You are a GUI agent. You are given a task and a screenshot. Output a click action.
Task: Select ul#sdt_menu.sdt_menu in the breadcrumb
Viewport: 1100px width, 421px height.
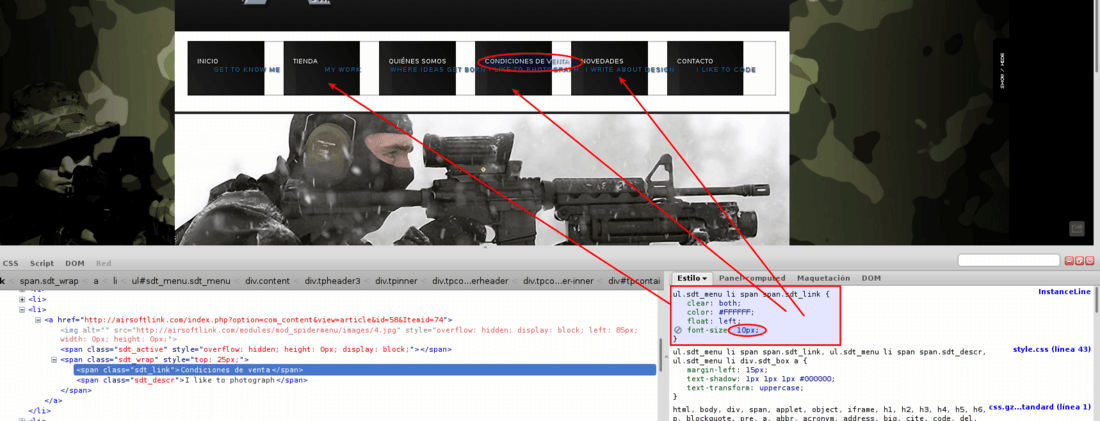tap(181, 281)
